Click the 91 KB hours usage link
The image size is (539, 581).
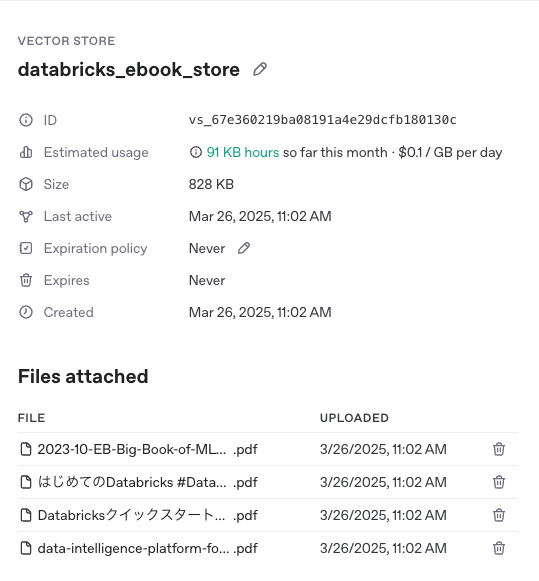coord(243,152)
